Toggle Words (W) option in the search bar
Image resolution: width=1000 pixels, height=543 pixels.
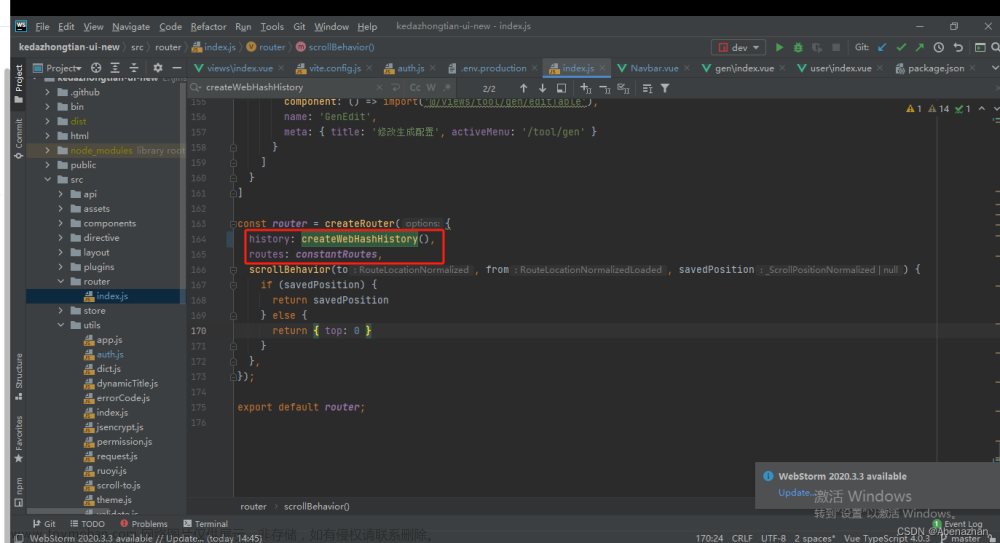431,87
